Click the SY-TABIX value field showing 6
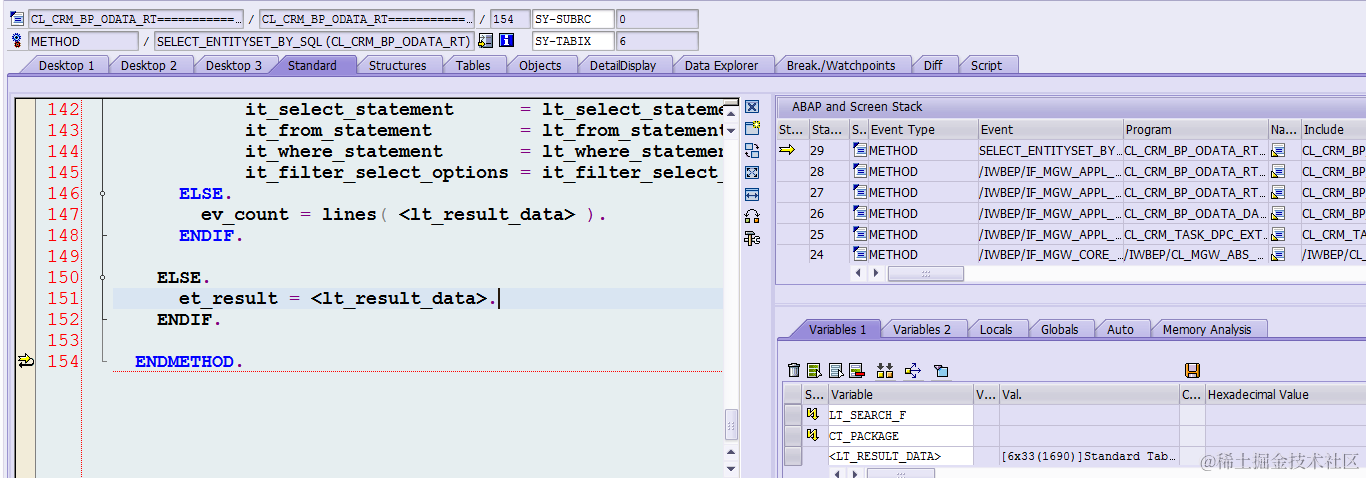 pyautogui.click(x=657, y=41)
